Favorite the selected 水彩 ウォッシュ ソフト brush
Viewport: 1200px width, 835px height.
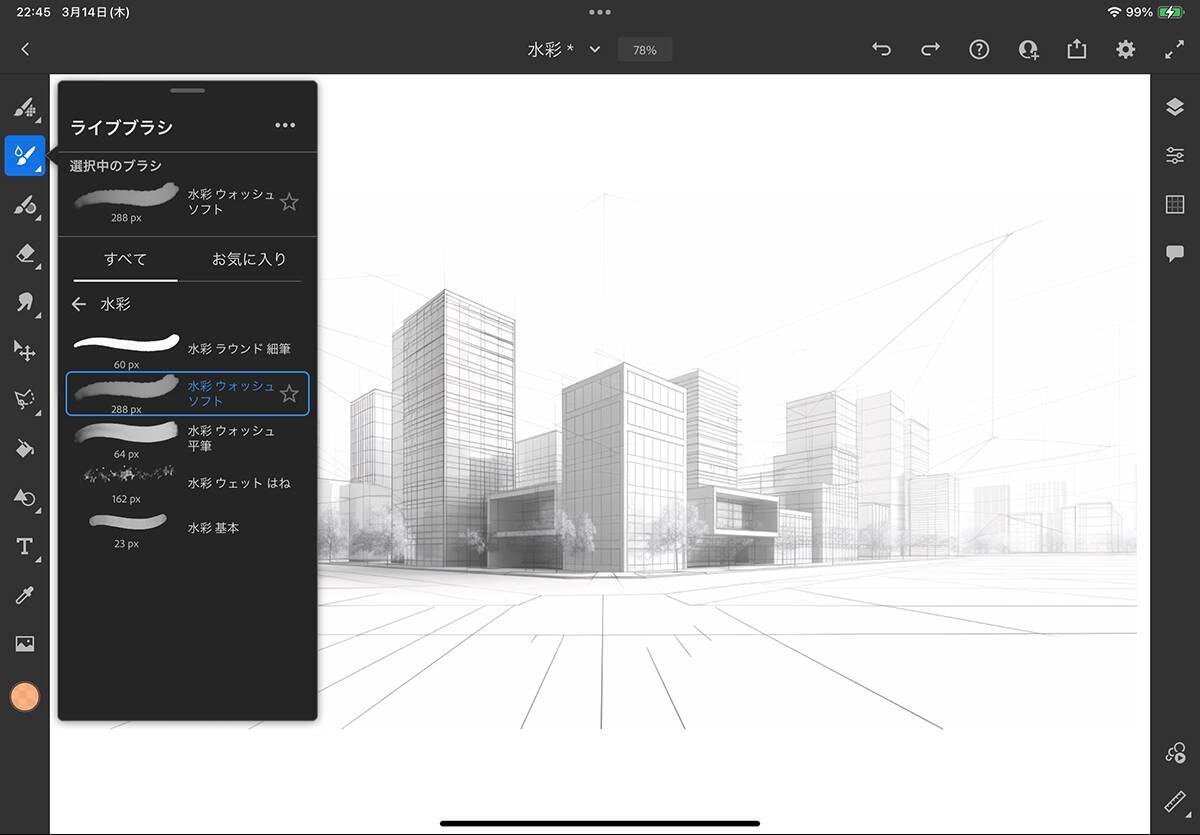click(x=289, y=203)
